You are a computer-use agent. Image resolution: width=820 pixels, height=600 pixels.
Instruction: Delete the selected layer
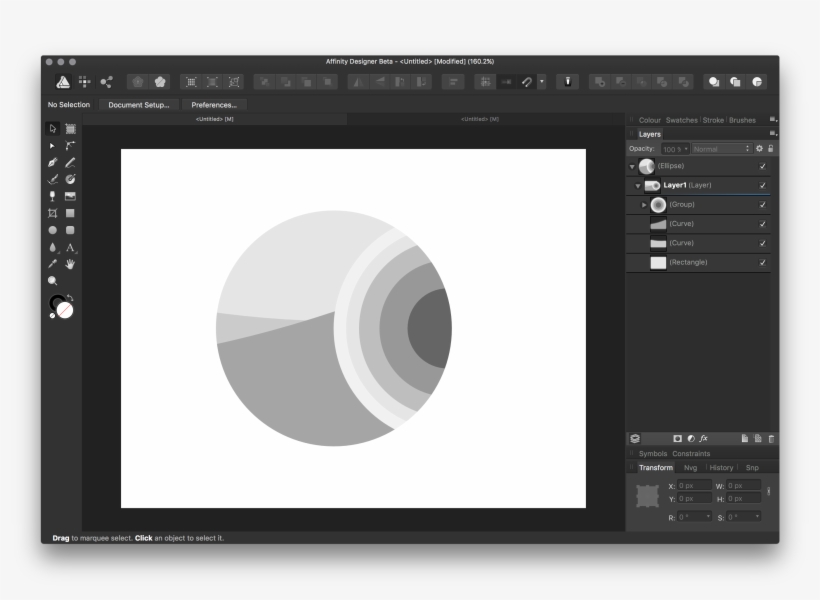pyautogui.click(x=770, y=438)
